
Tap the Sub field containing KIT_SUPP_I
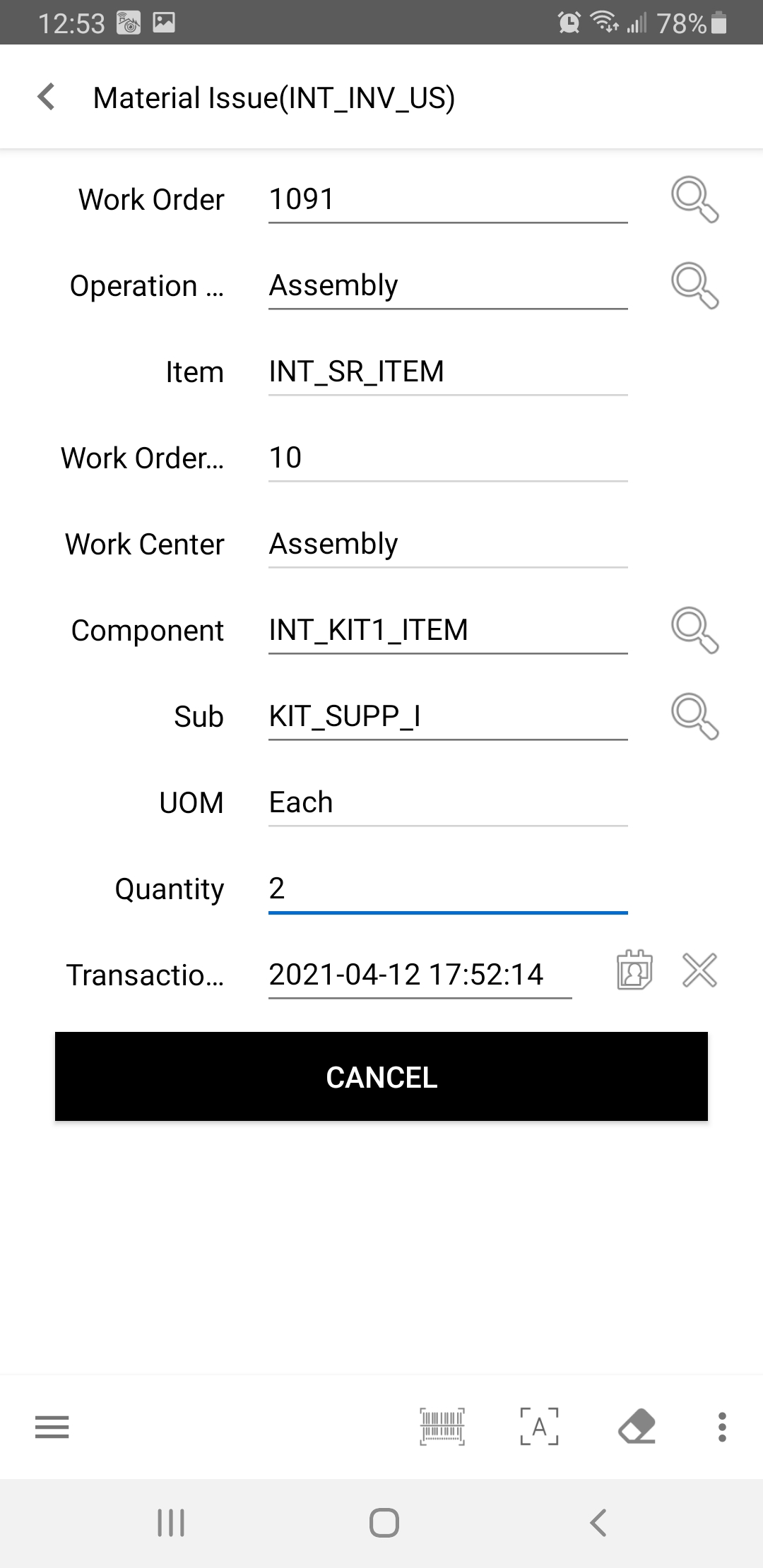pos(447,717)
